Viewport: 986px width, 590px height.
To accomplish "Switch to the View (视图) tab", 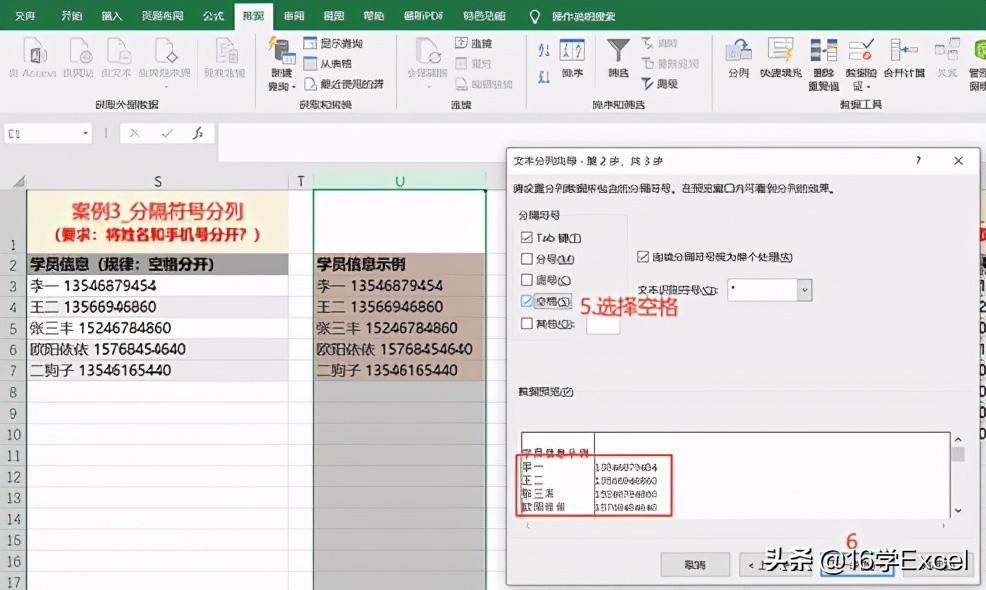I will pos(334,16).
